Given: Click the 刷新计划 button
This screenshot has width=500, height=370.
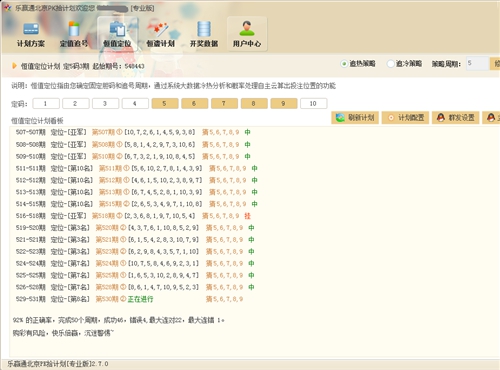Looking at the screenshot, I should tap(355, 117).
